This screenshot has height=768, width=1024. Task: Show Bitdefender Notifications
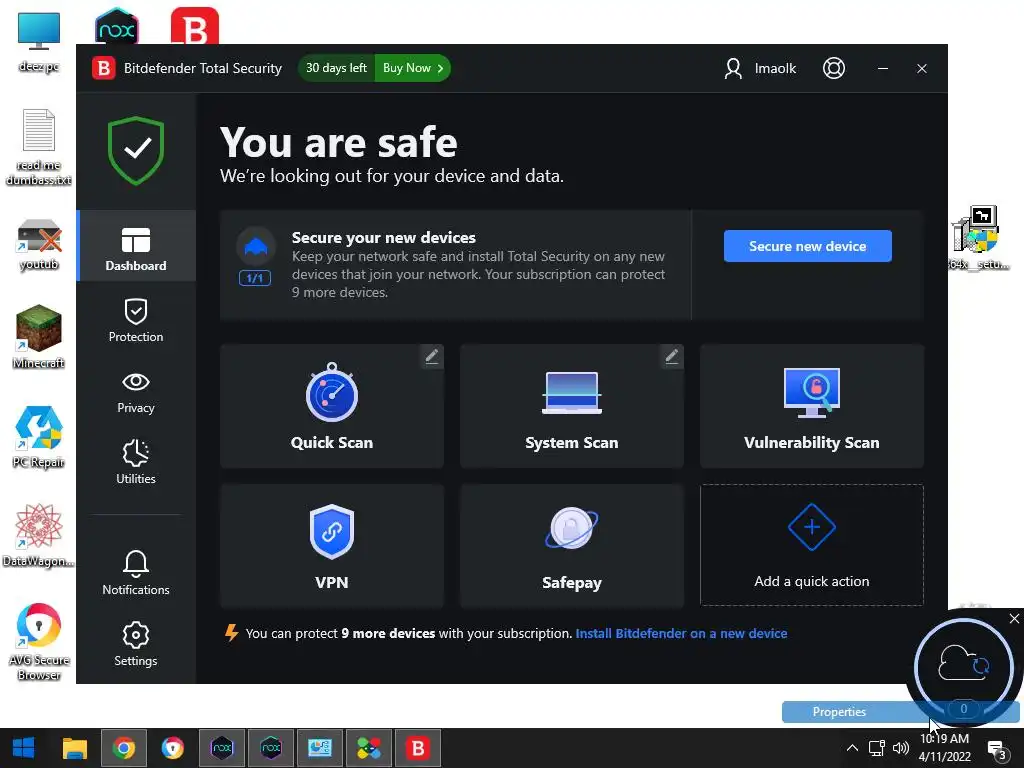click(x=136, y=573)
